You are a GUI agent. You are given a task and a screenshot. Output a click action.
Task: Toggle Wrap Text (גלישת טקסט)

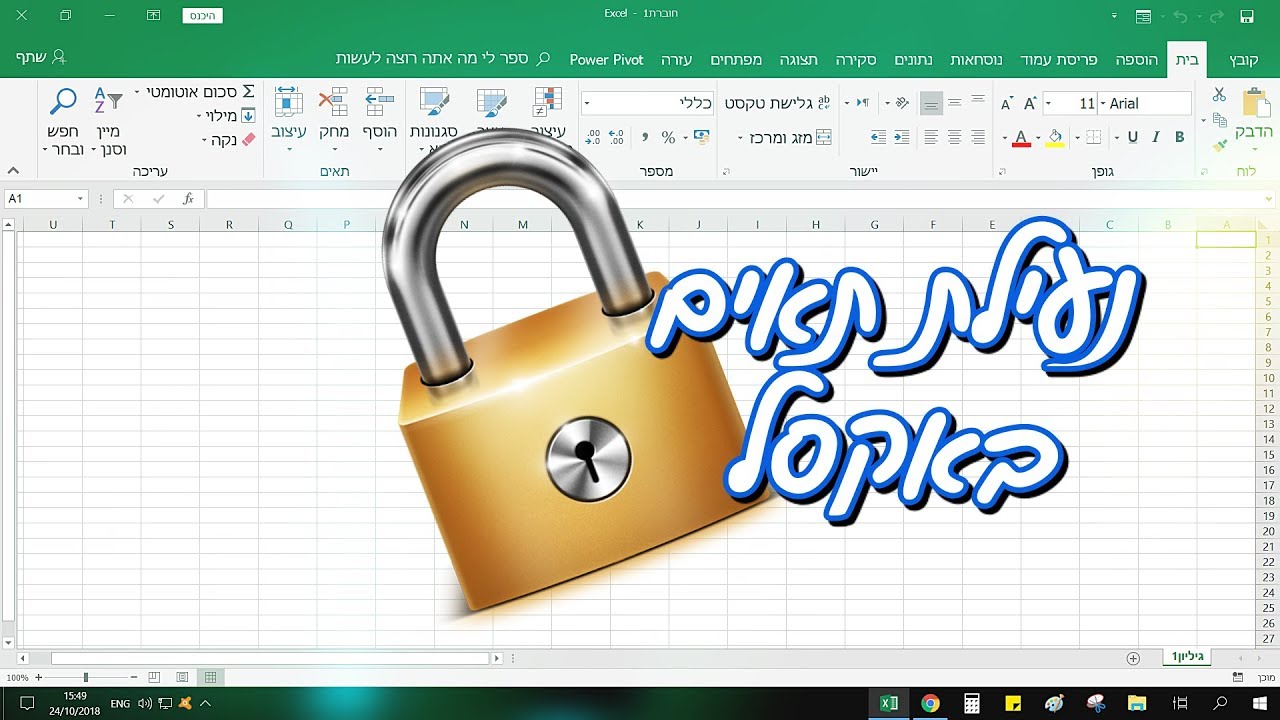[x=778, y=103]
